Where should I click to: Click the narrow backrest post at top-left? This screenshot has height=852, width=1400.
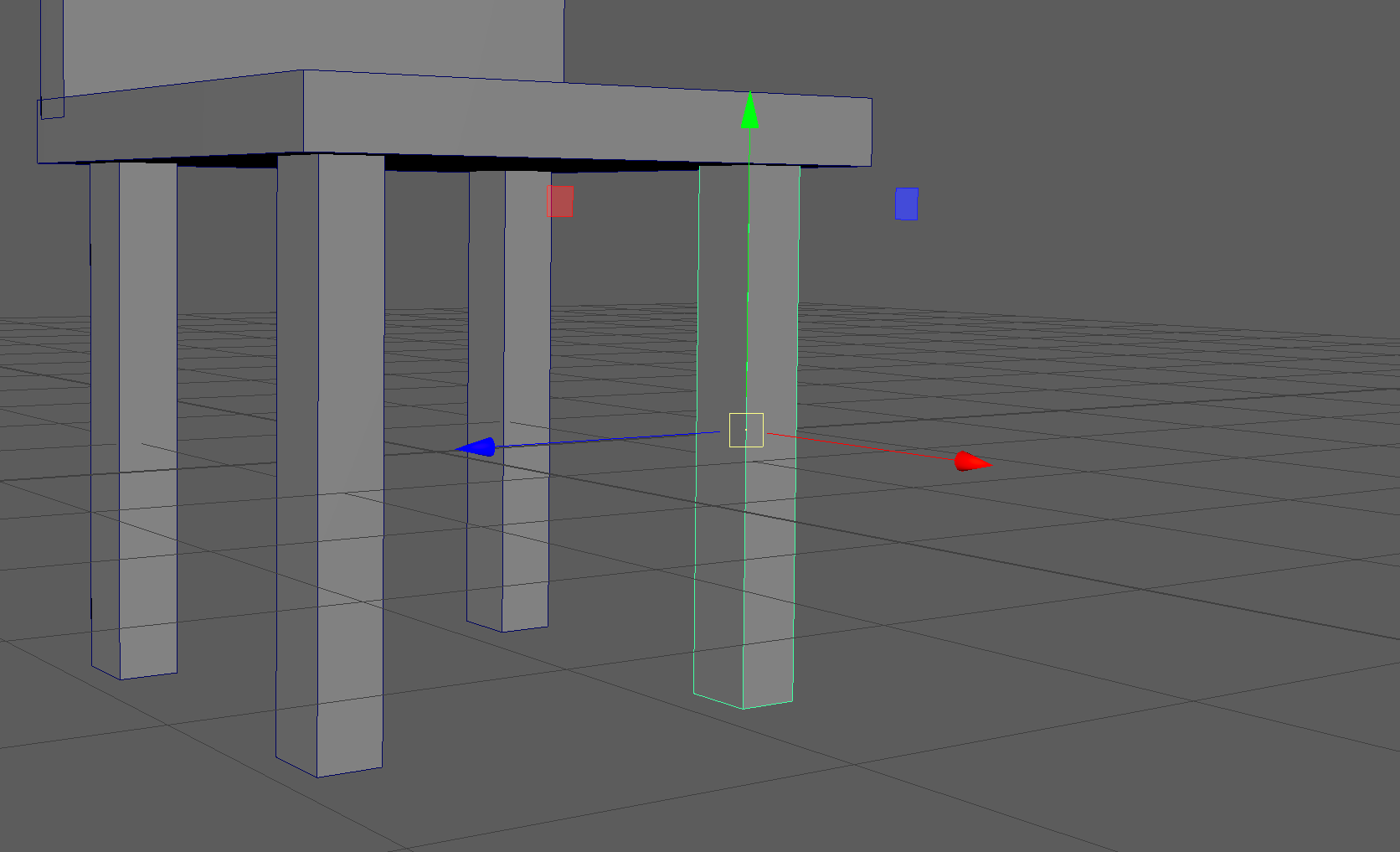[51, 50]
